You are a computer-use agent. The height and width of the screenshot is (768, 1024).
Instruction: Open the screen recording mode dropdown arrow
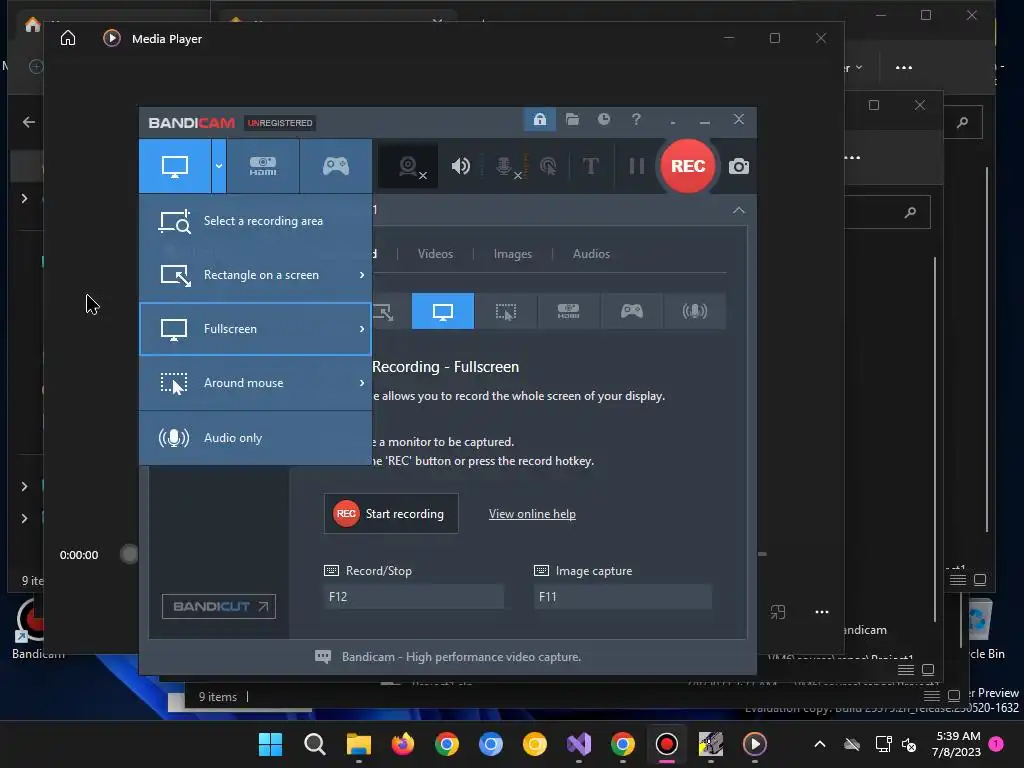219,166
